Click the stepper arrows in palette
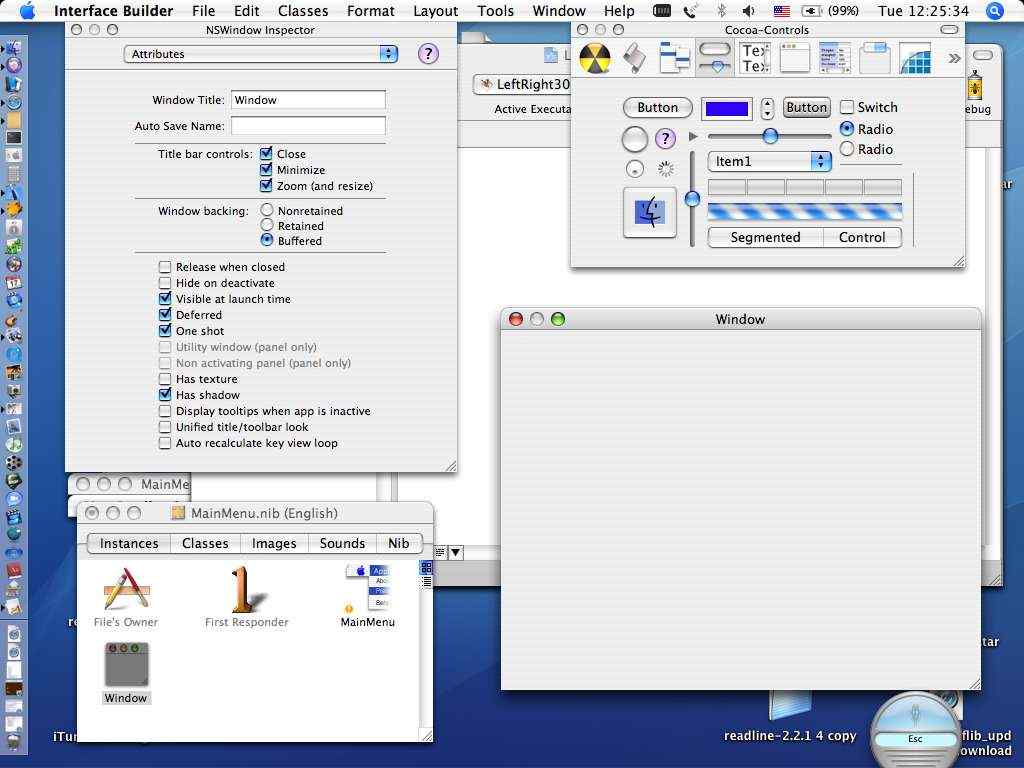 point(767,108)
